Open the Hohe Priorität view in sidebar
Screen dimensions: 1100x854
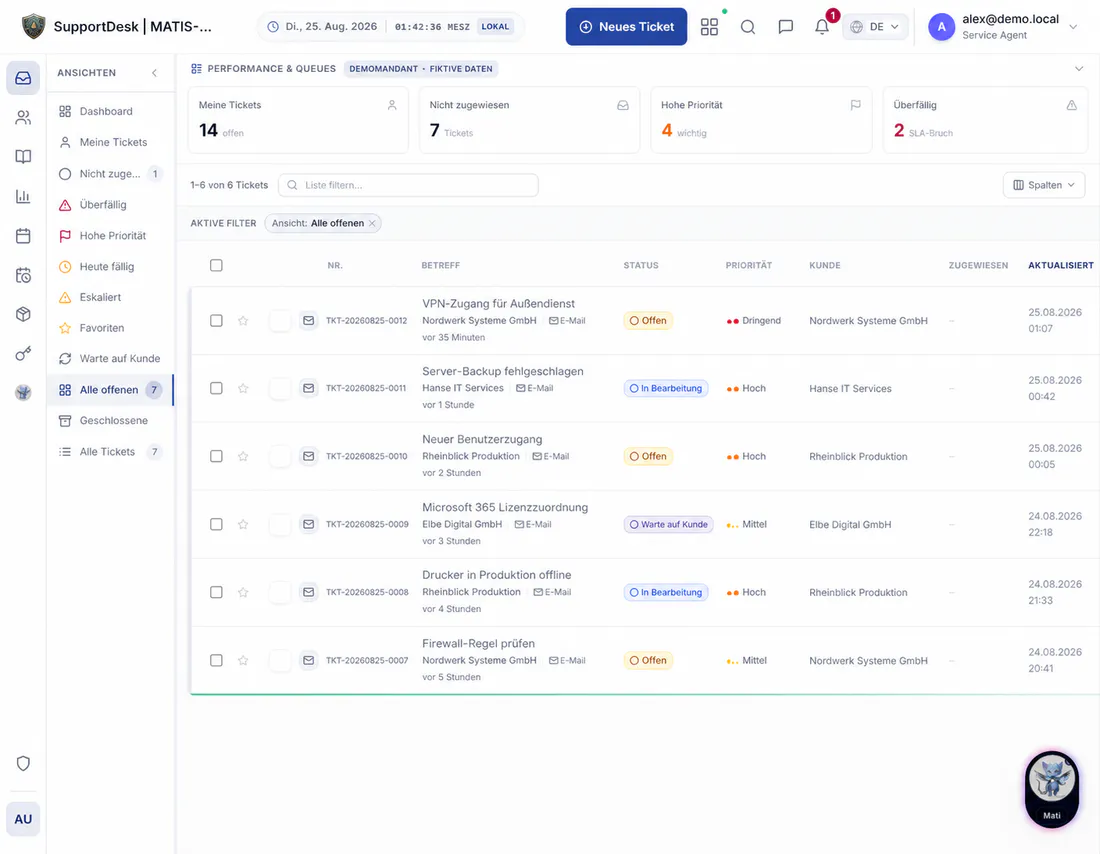click(111, 236)
